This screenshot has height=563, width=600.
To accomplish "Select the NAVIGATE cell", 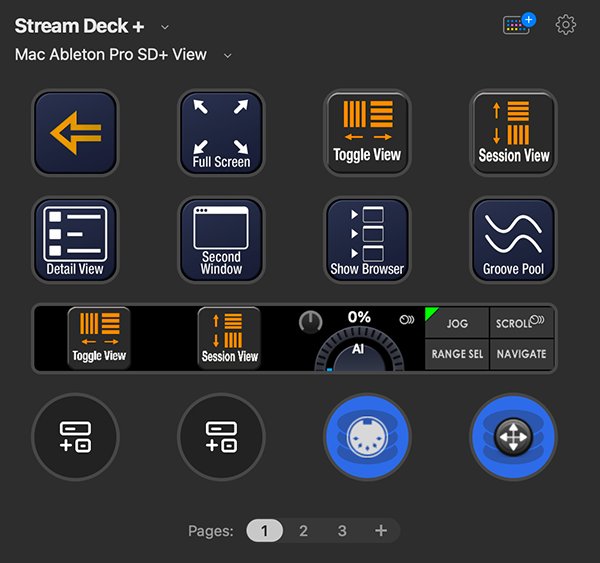I will pos(522,354).
